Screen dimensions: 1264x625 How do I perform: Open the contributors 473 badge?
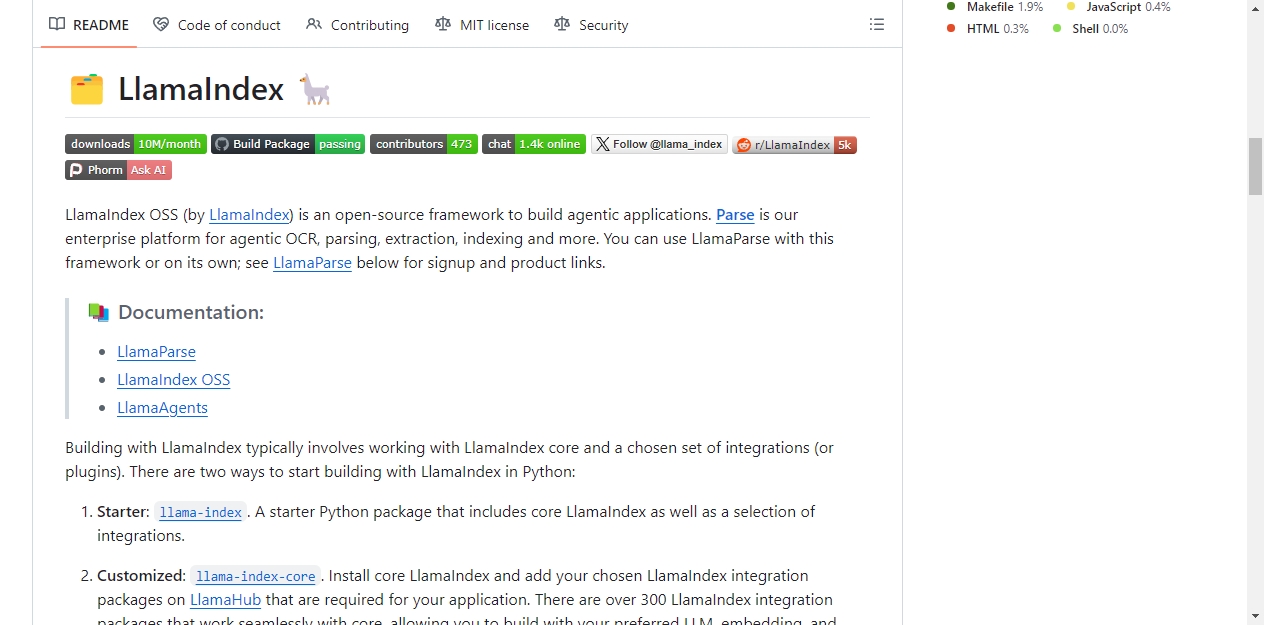(x=424, y=144)
